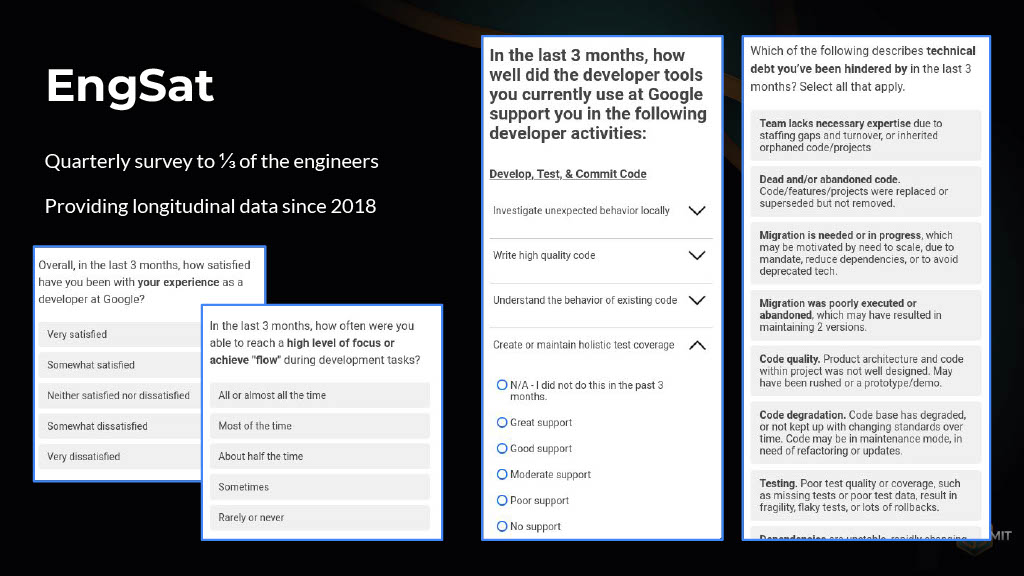Viewport: 1024px width, 576px height.
Task: Select 'Testing' technical debt option
Action: [865, 495]
